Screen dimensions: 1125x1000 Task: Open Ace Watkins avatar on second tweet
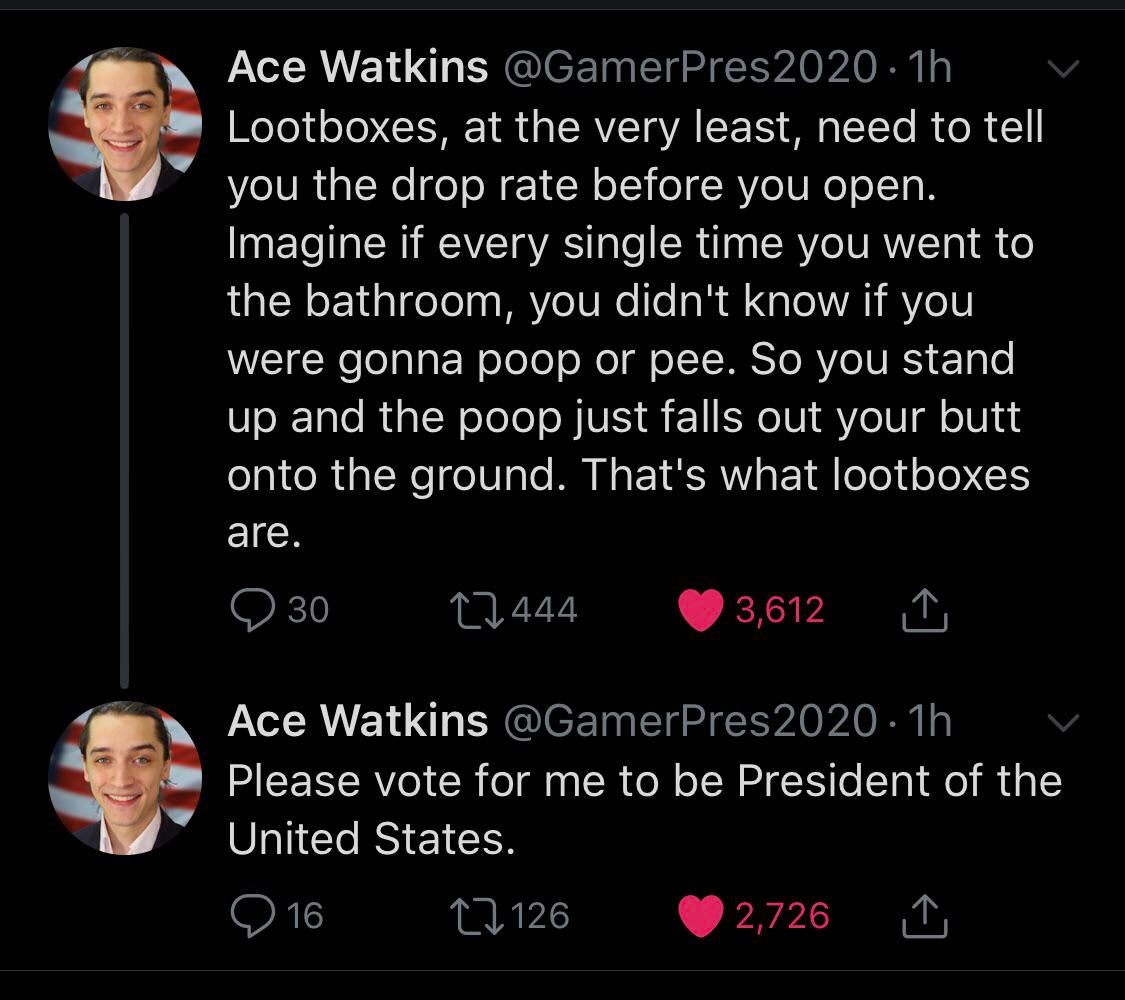125,778
